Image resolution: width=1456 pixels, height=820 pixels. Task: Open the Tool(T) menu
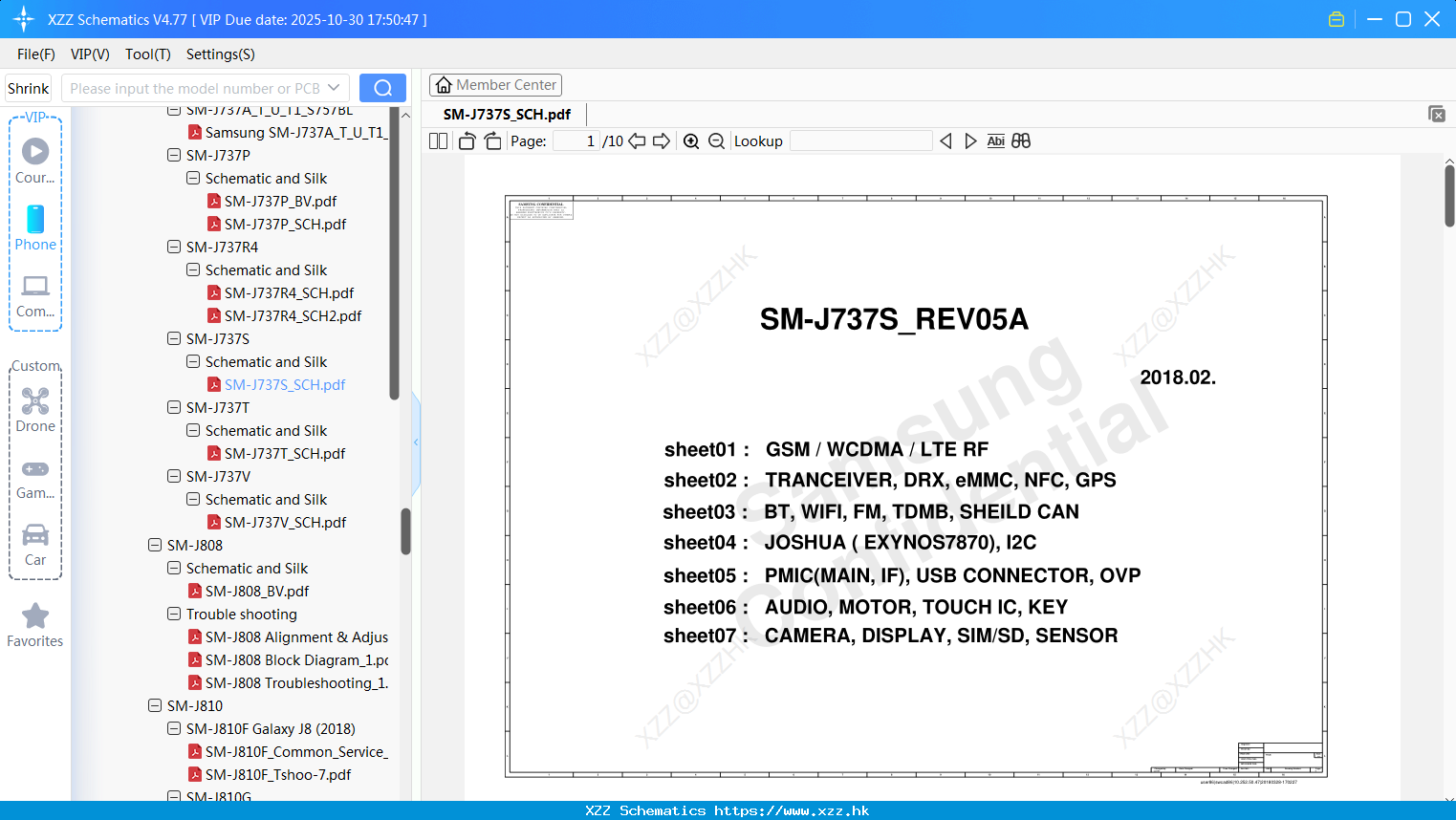[x=148, y=54]
